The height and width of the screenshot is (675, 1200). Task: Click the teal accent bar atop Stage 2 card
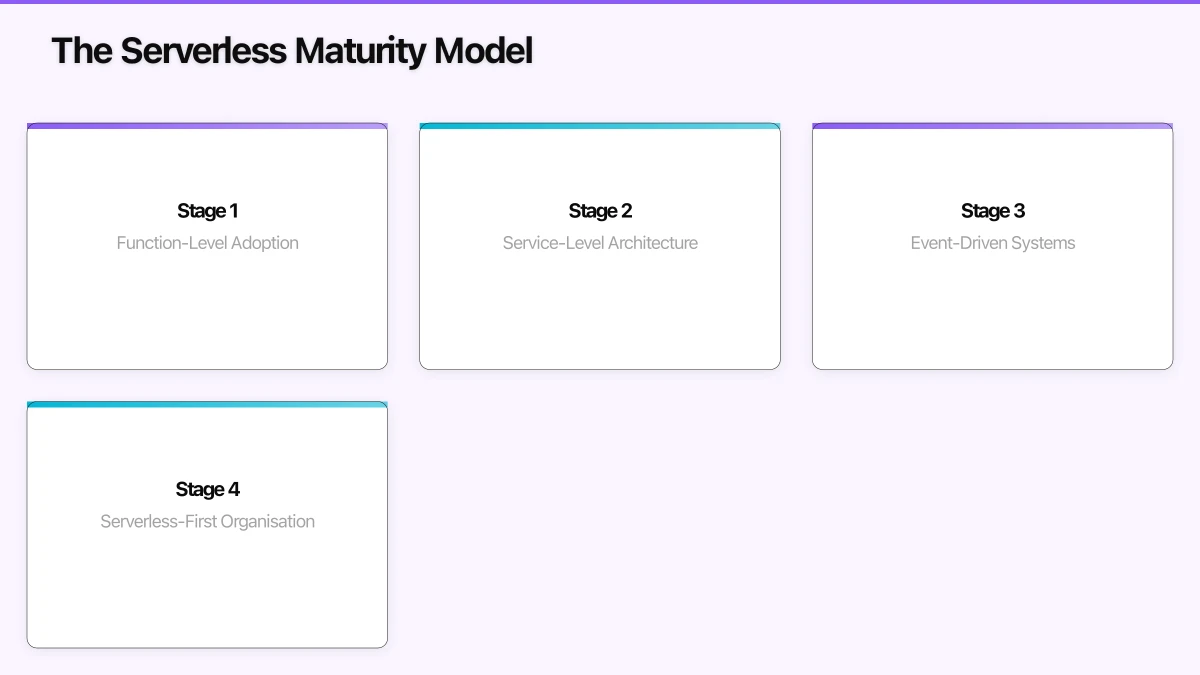tap(600, 126)
